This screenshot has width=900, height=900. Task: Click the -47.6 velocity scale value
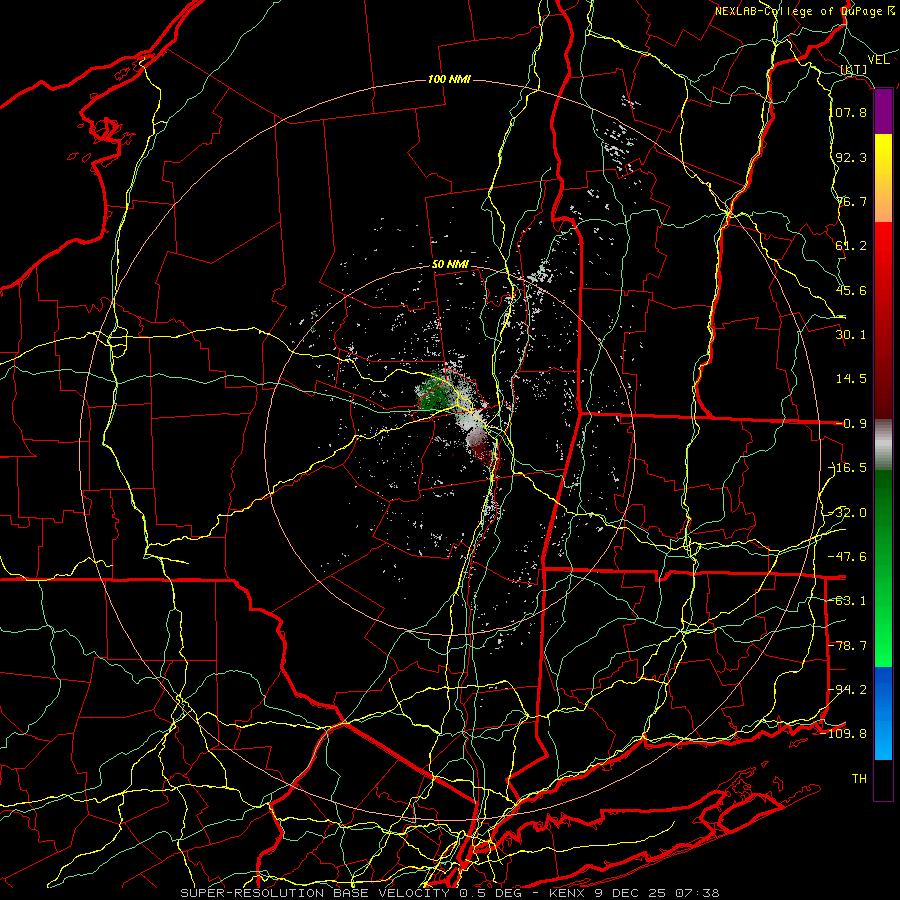(848, 557)
